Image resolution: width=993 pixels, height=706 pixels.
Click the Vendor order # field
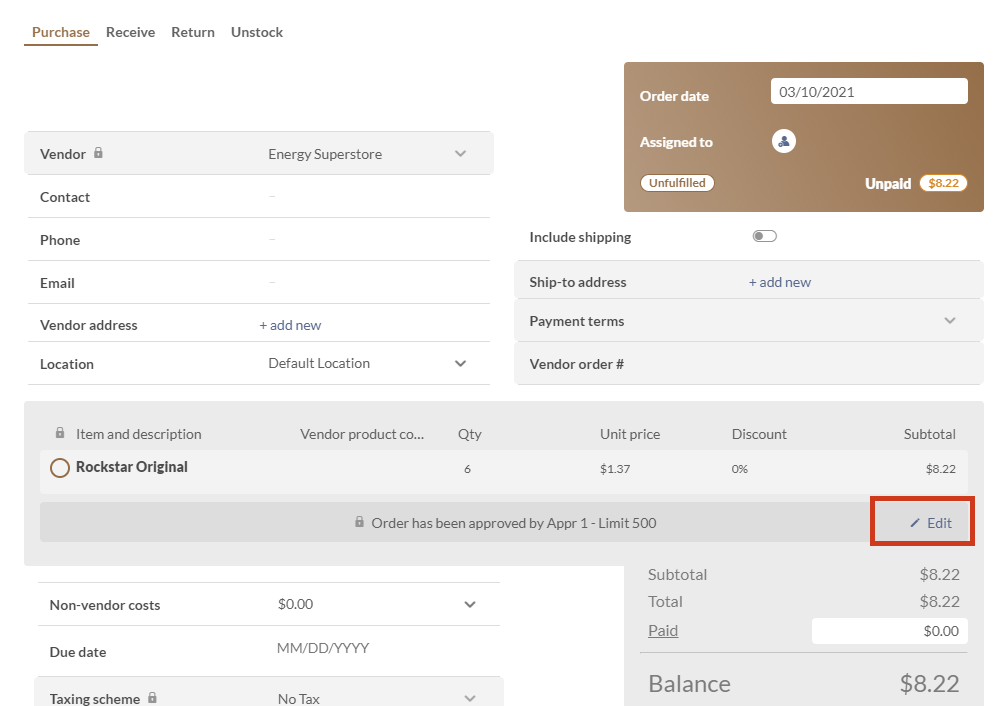[x=749, y=364]
